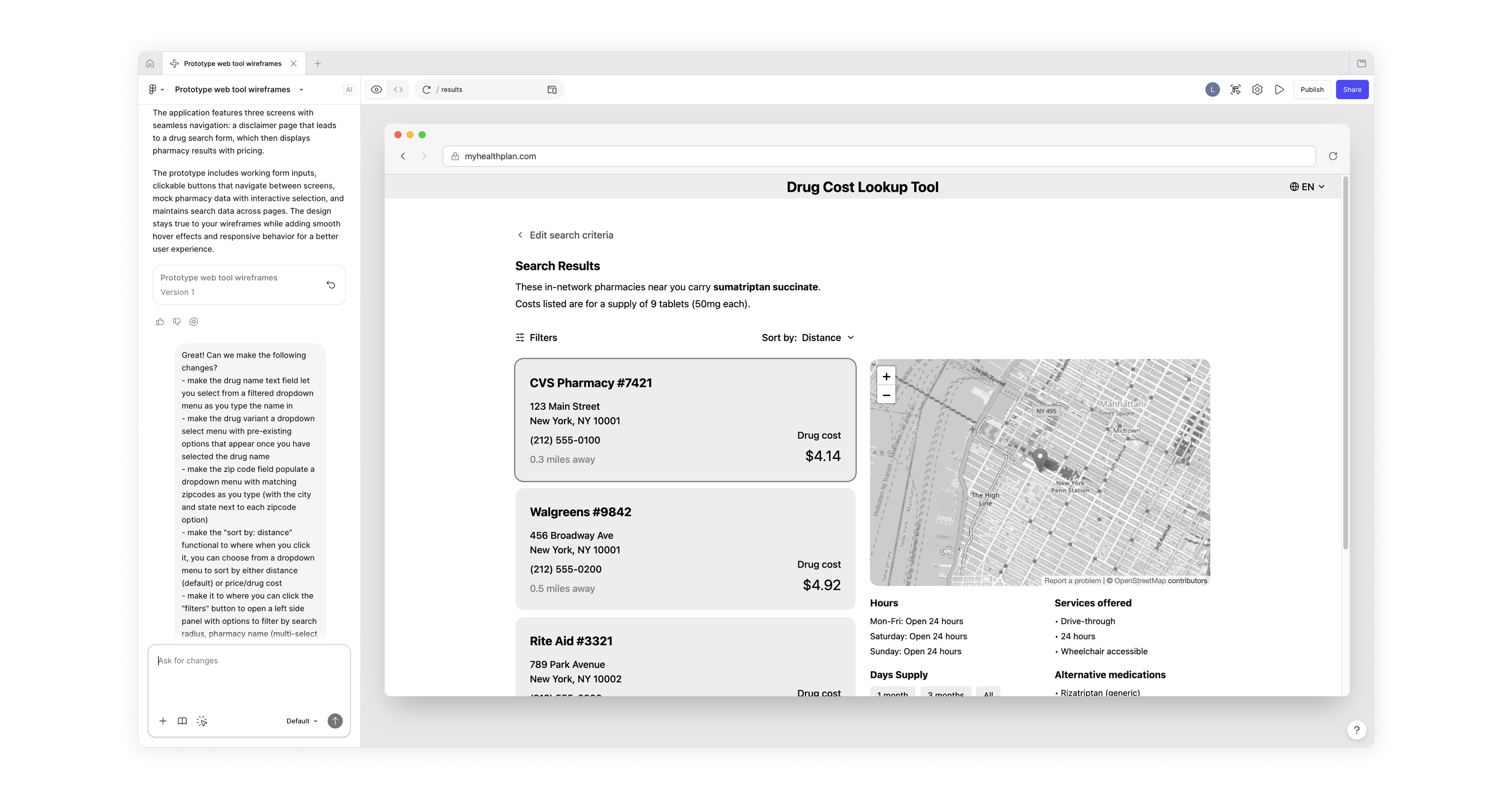Click the prompt library book icon
The height and width of the screenshot is (799, 1512).
[182, 721]
